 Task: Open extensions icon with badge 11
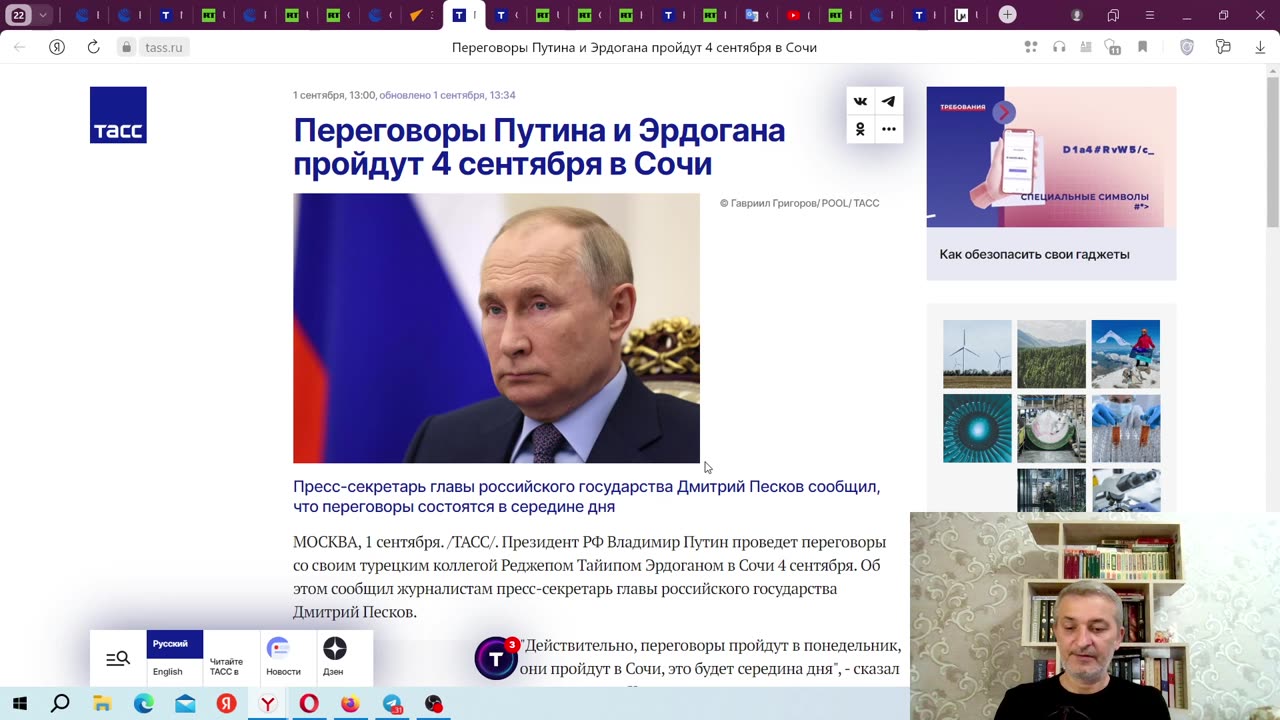1112,47
